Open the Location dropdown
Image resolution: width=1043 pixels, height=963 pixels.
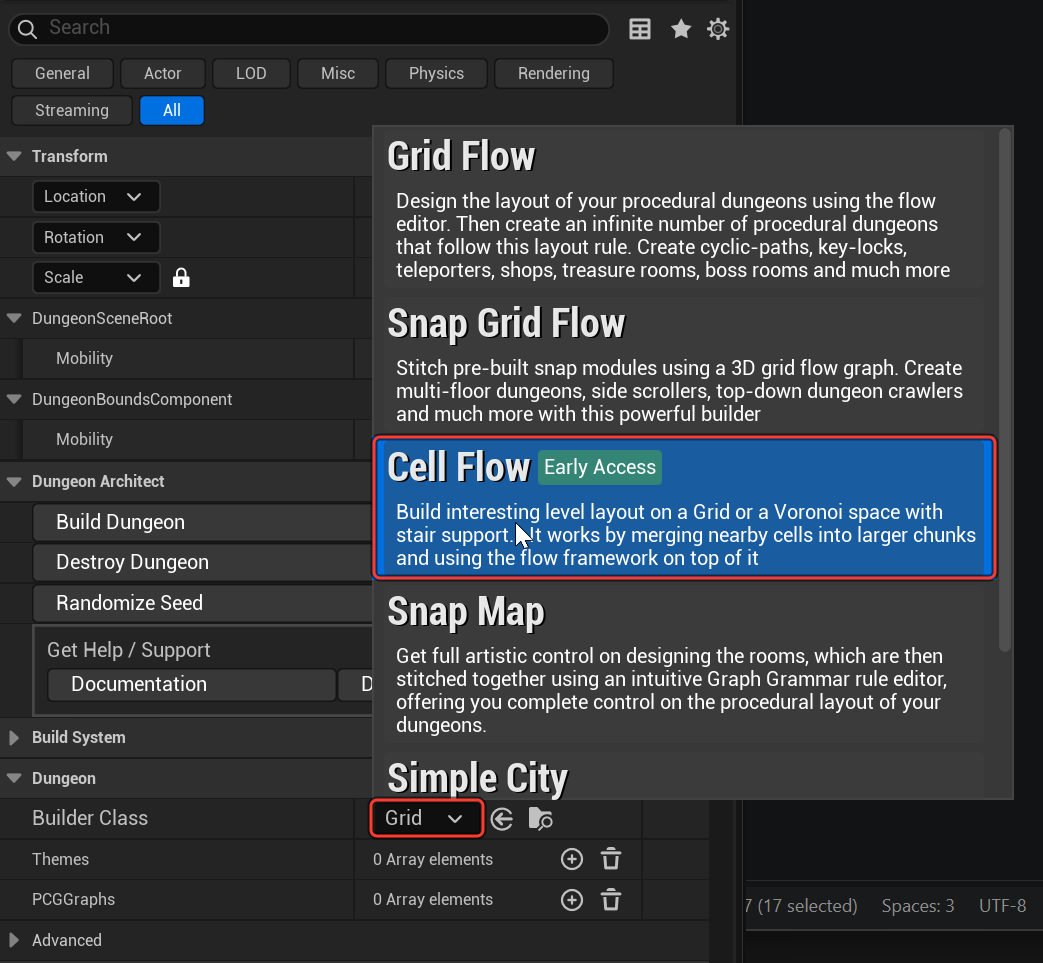click(96, 197)
